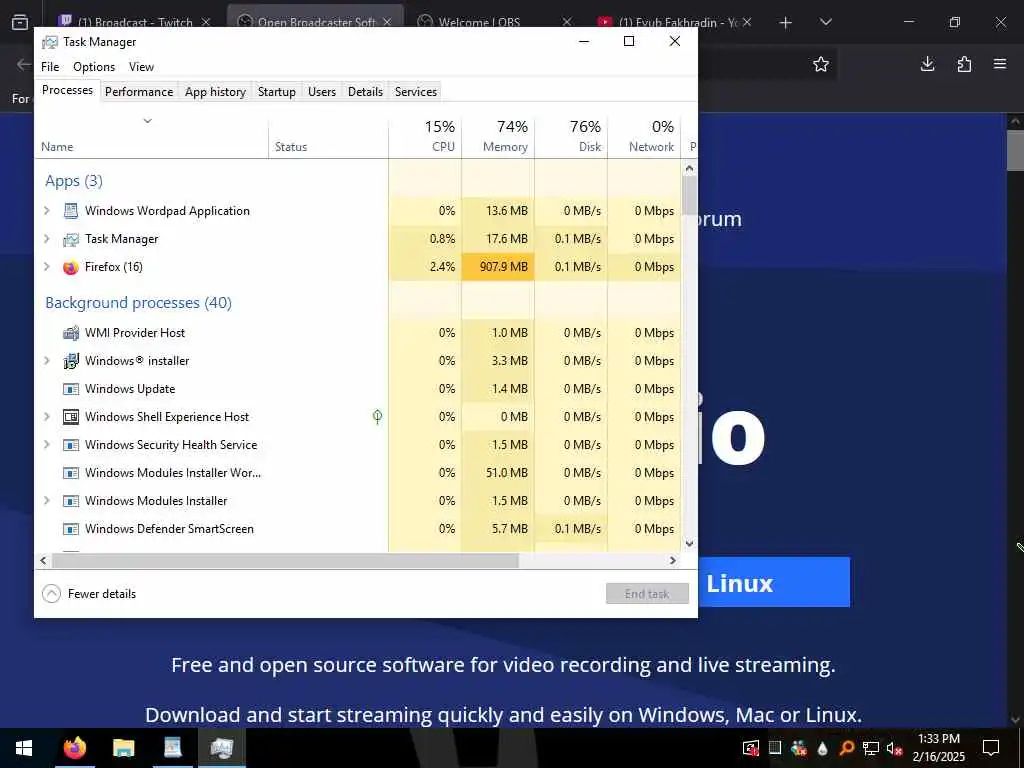Switch to the Users tab
This screenshot has width=1024, height=768.
(322, 92)
